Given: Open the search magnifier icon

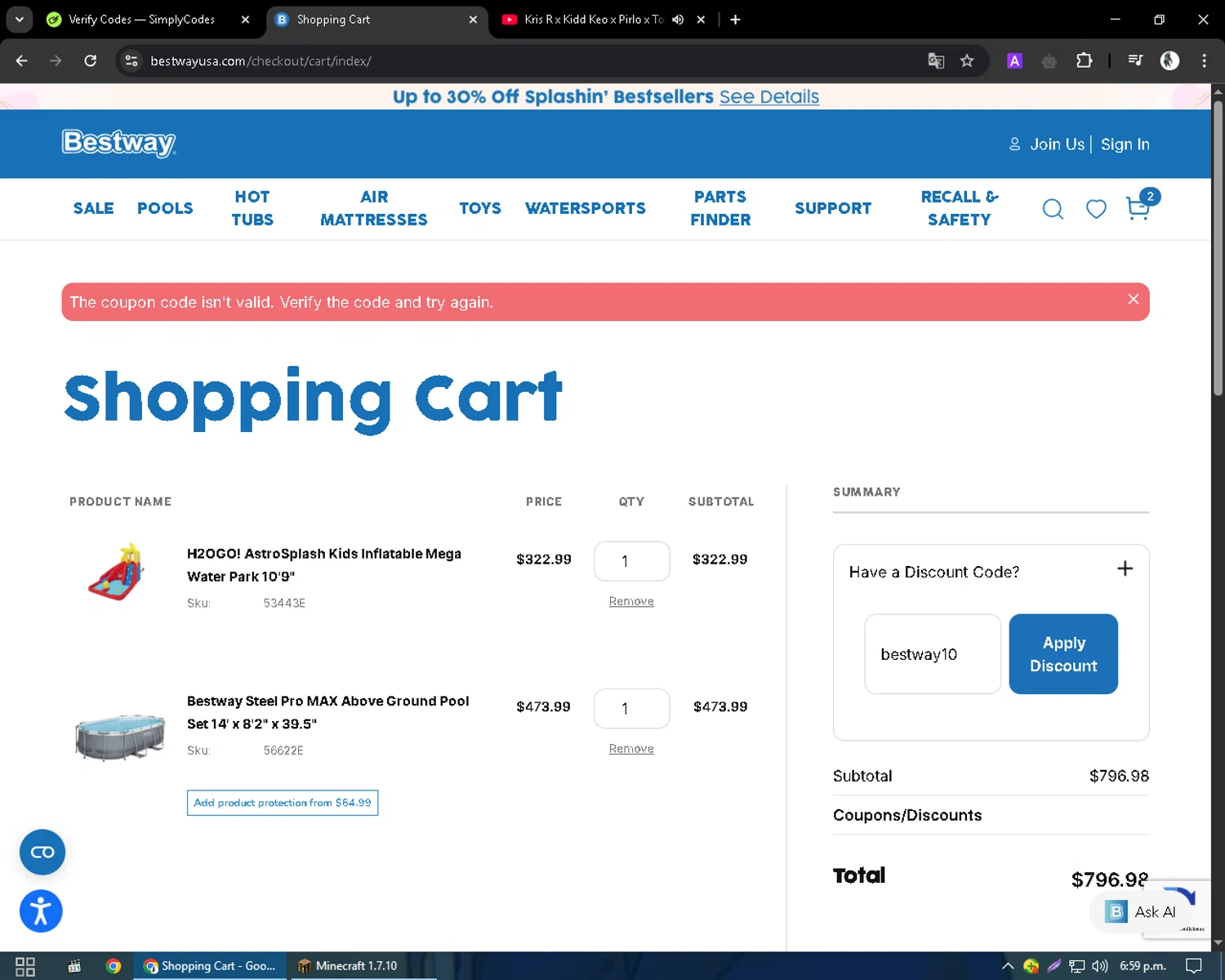Looking at the screenshot, I should tap(1053, 209).
